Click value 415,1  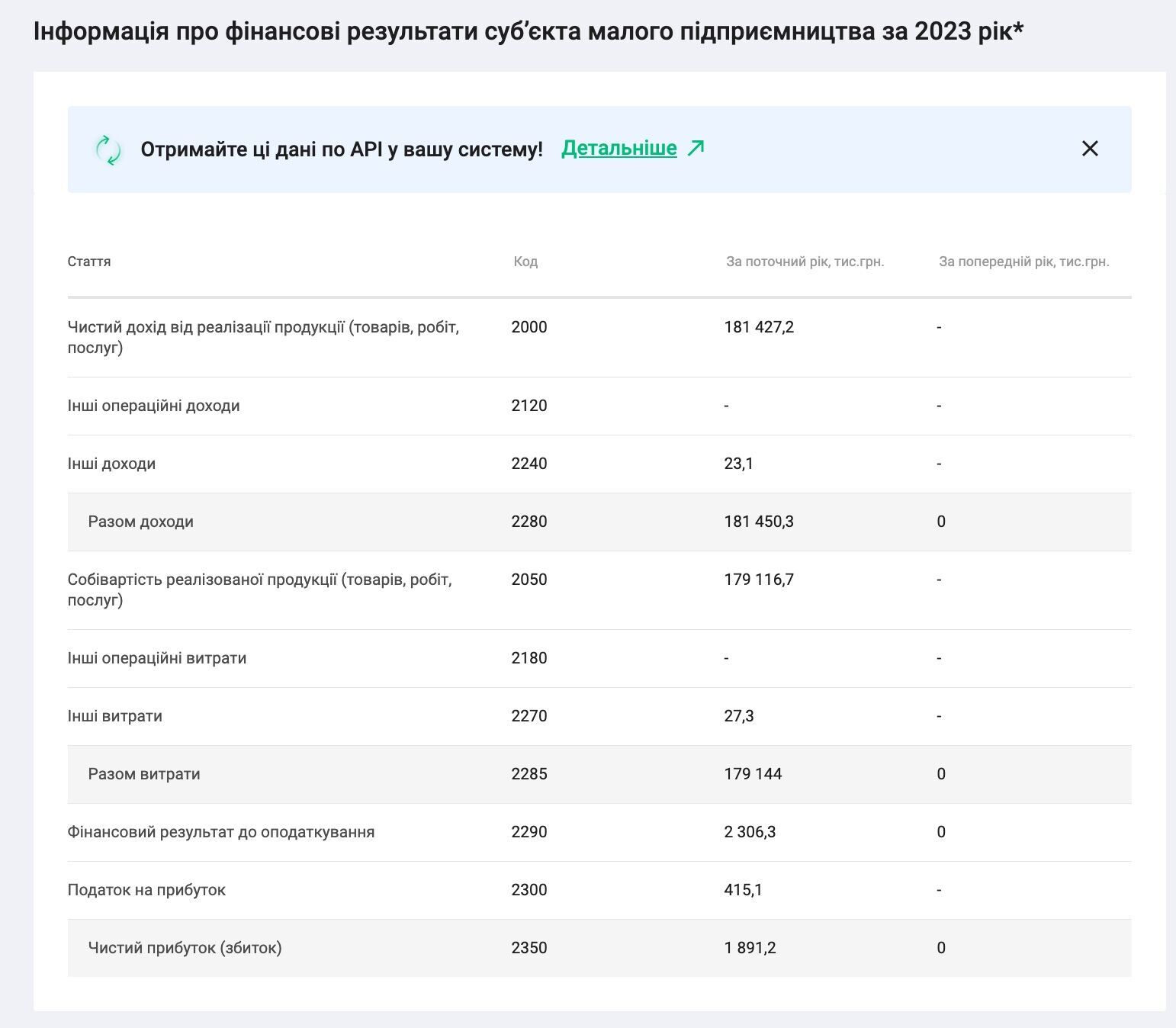tap(743, 890)
